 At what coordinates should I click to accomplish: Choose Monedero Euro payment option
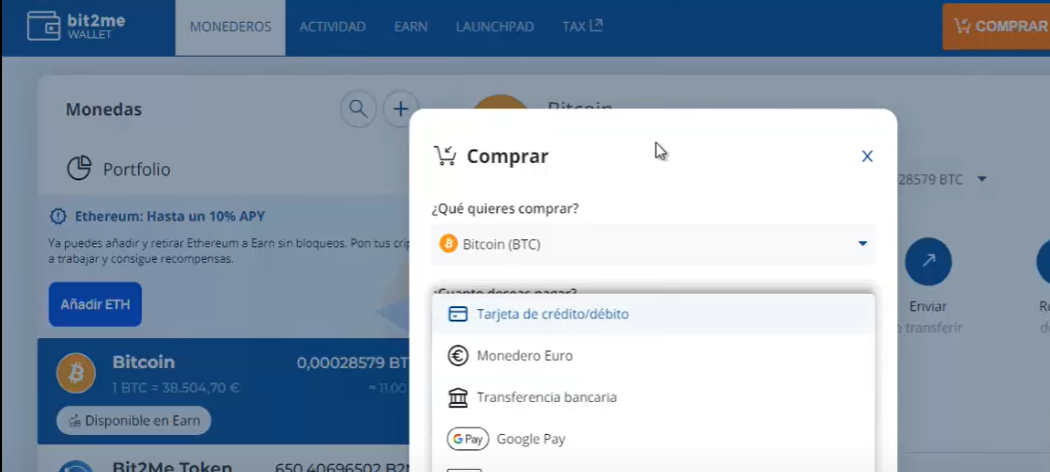click(x=653, y=356)
